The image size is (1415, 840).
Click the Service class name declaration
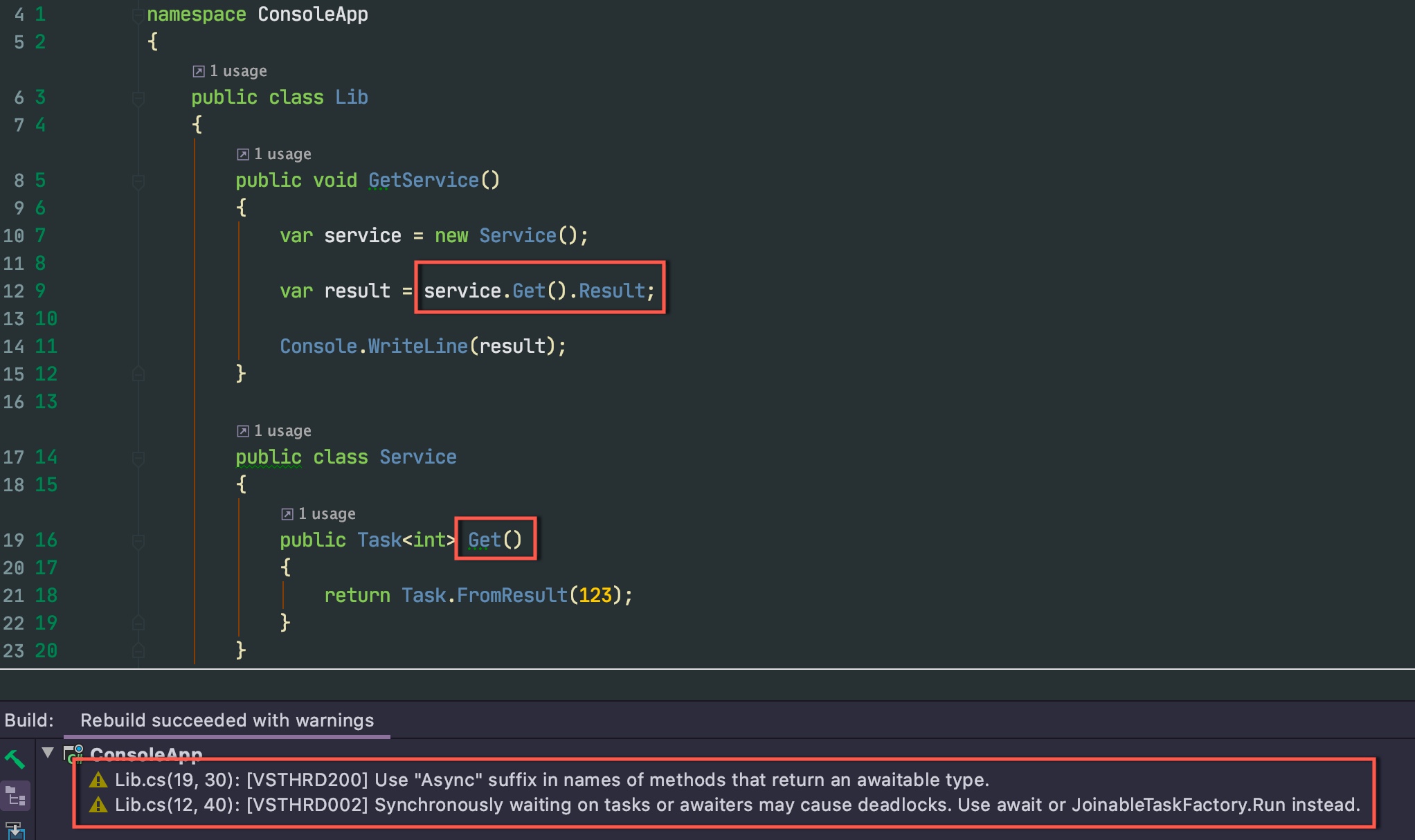417,457
